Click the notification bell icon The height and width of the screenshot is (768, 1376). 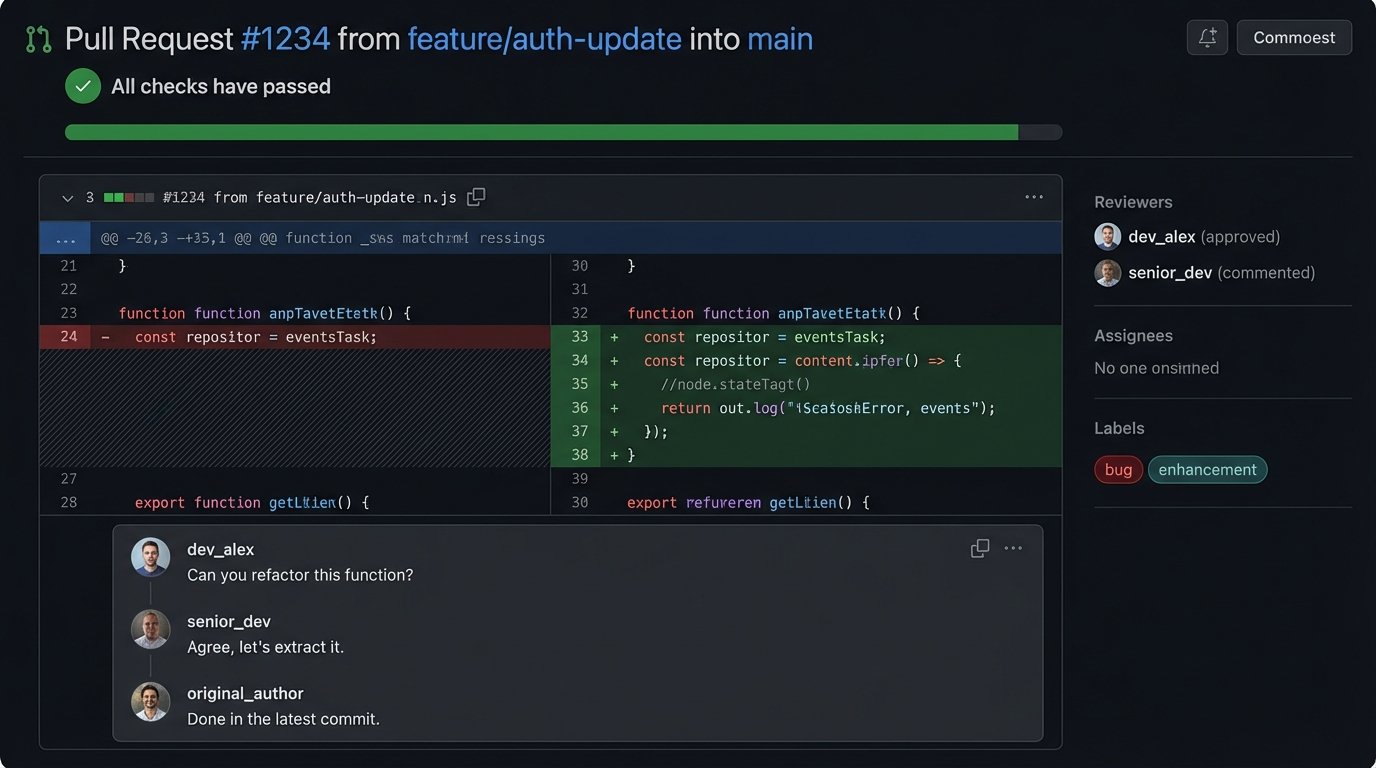(x=1207, y=38)
